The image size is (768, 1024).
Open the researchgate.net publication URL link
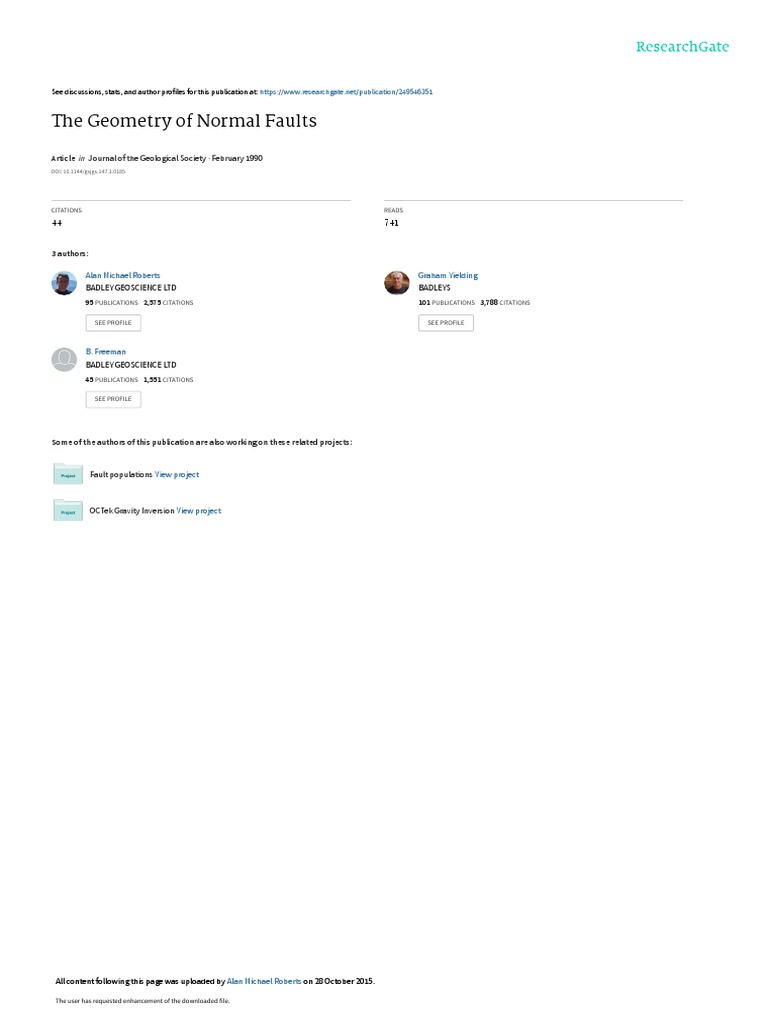point(346,92)
